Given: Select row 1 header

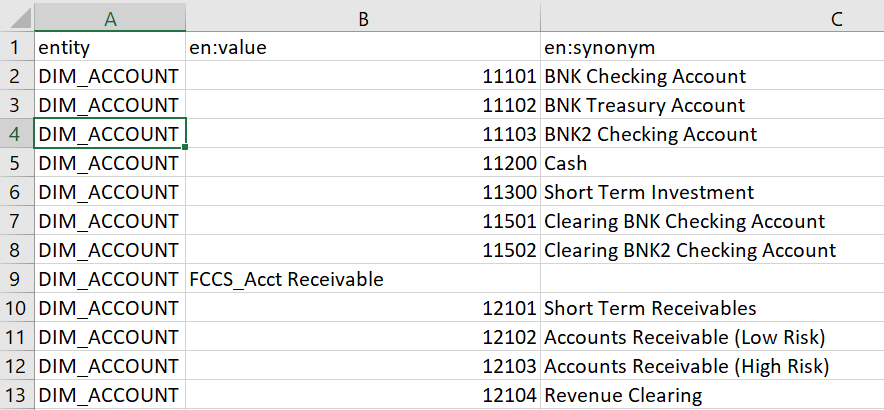Looking at the screenshot, I should coord(16,47).
